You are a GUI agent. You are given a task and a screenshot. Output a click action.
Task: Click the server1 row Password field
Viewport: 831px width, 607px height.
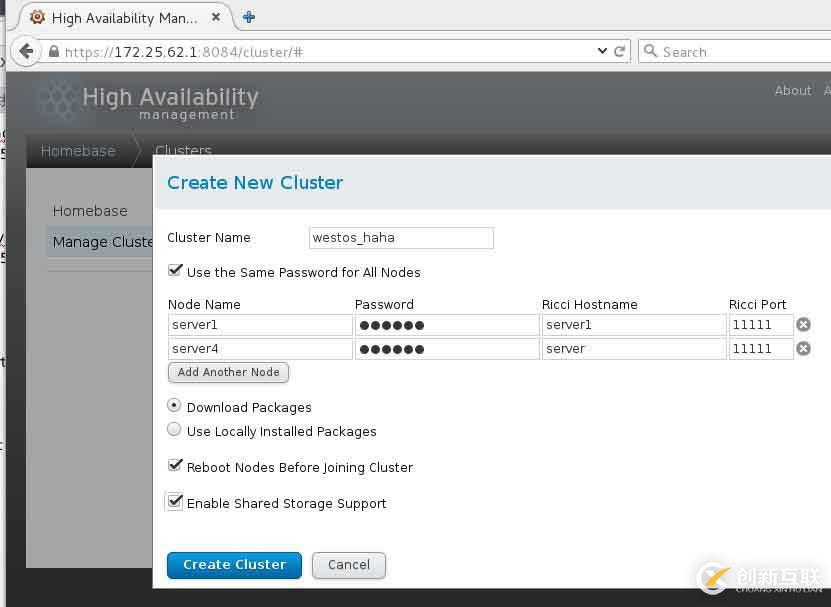point(447,325)
